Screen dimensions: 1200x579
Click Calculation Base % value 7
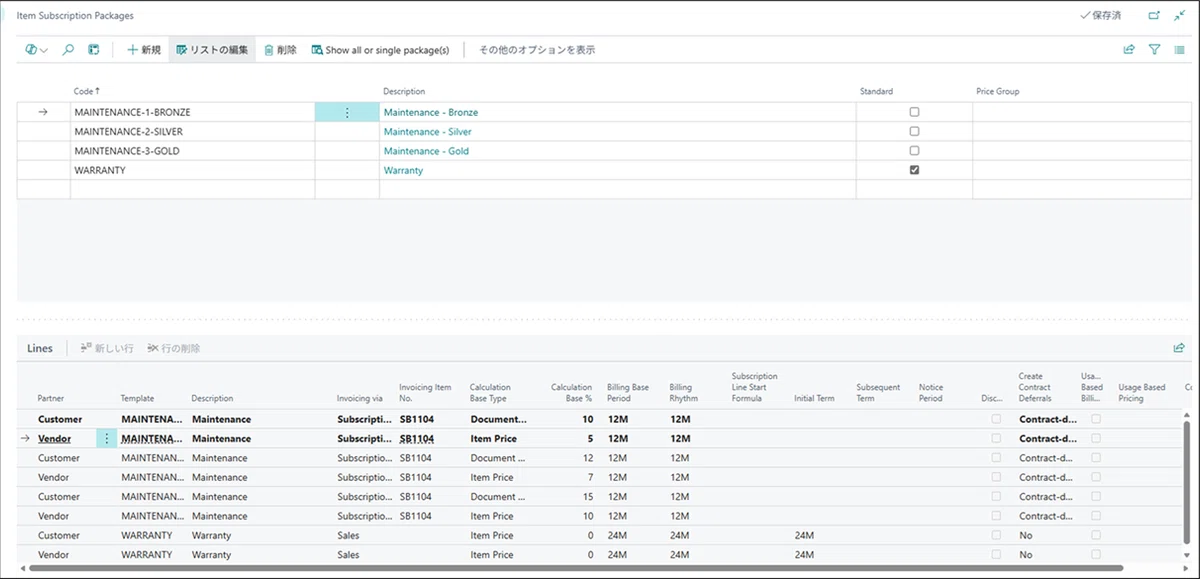coord(589,477)
